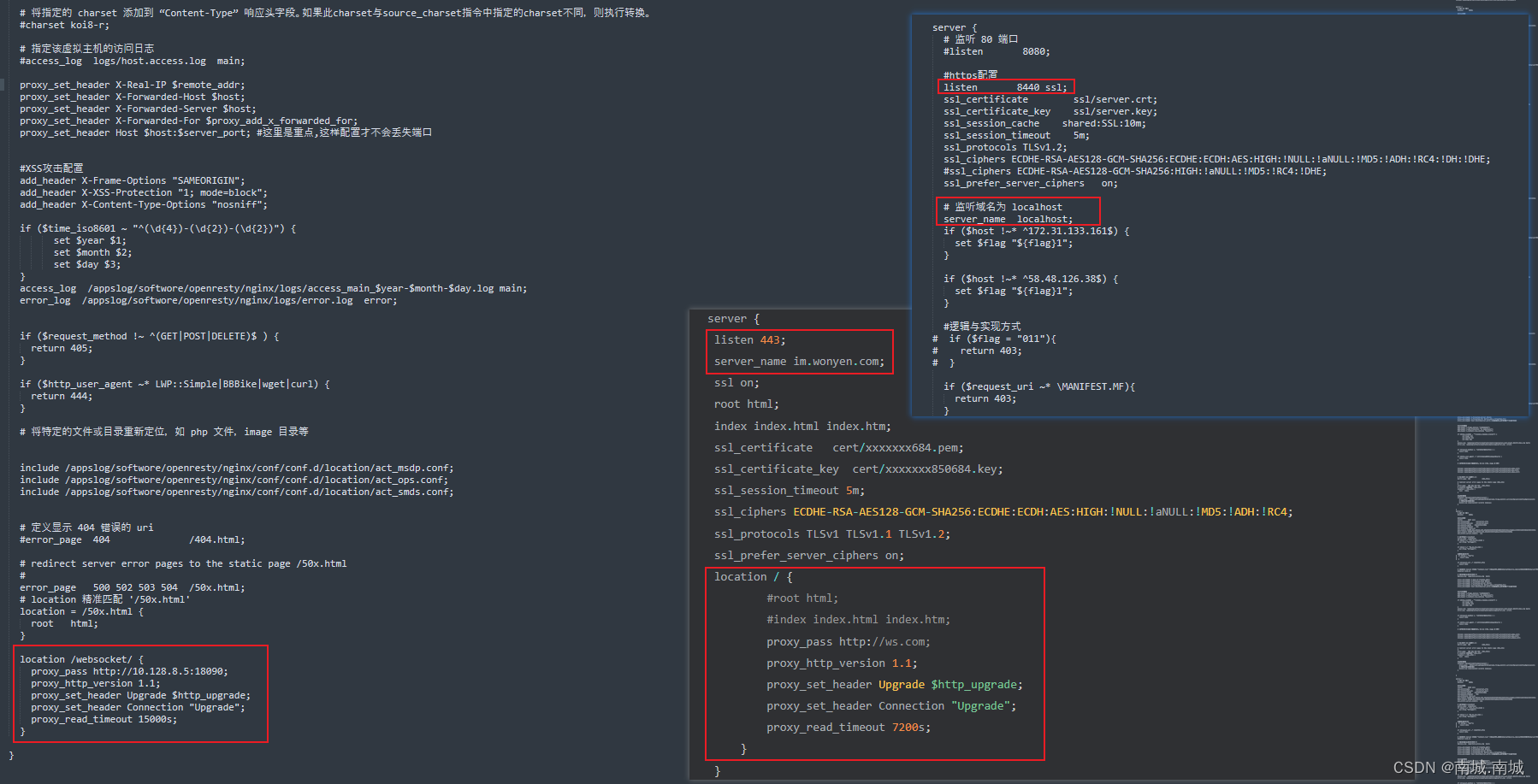Click the 'proxy_read_timeout 7200s;' line

pos(848,728)
